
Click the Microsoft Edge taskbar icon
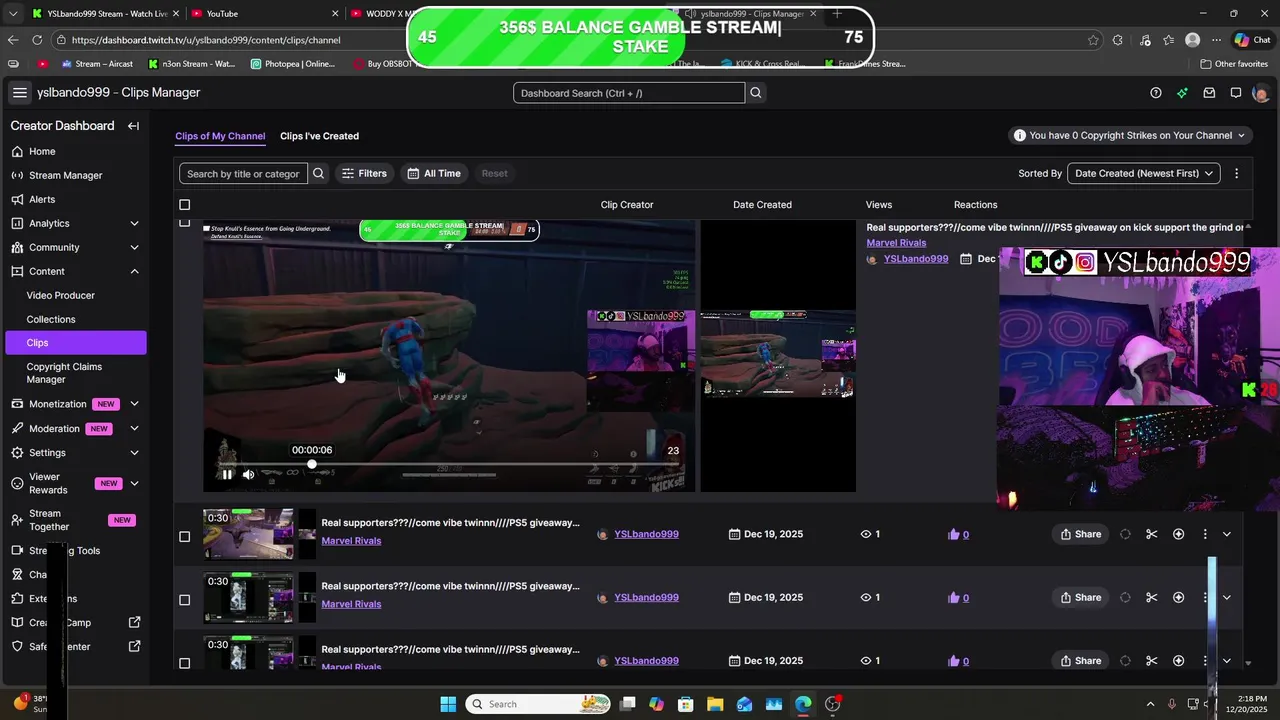tap(803, 704)
